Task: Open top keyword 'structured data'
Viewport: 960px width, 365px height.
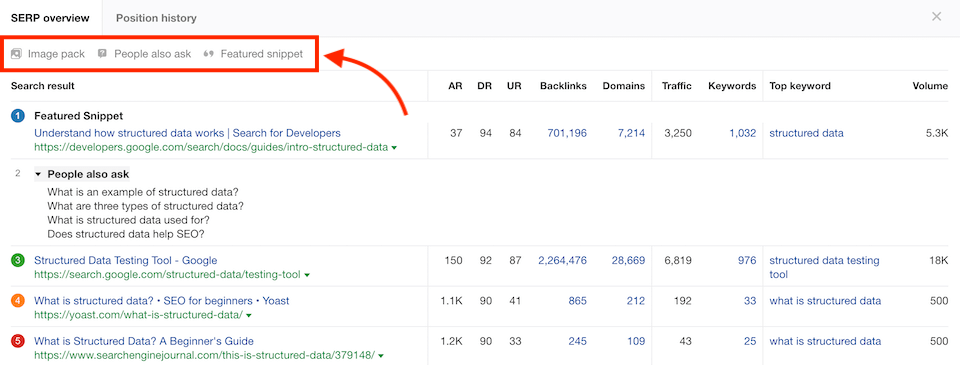Action: (x=806, y=133)
